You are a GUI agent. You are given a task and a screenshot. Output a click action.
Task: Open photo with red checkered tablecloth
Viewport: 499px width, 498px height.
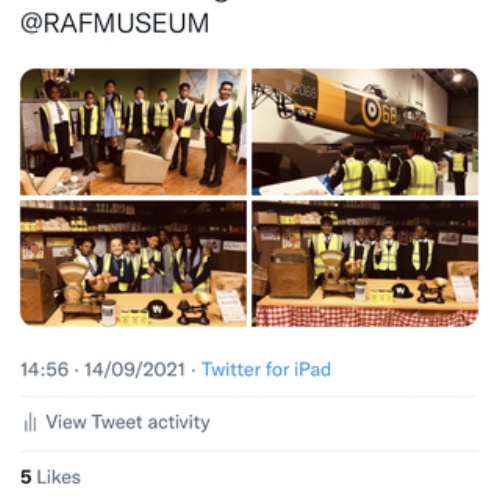365,263
